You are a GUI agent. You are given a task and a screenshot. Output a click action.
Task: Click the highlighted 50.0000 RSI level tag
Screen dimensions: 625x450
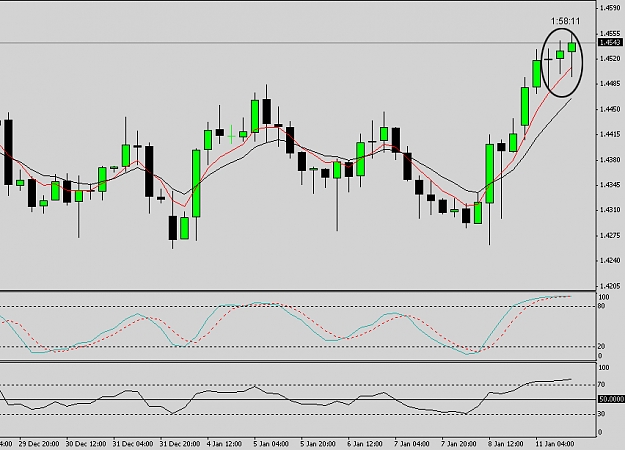click(x=611, y=399)
